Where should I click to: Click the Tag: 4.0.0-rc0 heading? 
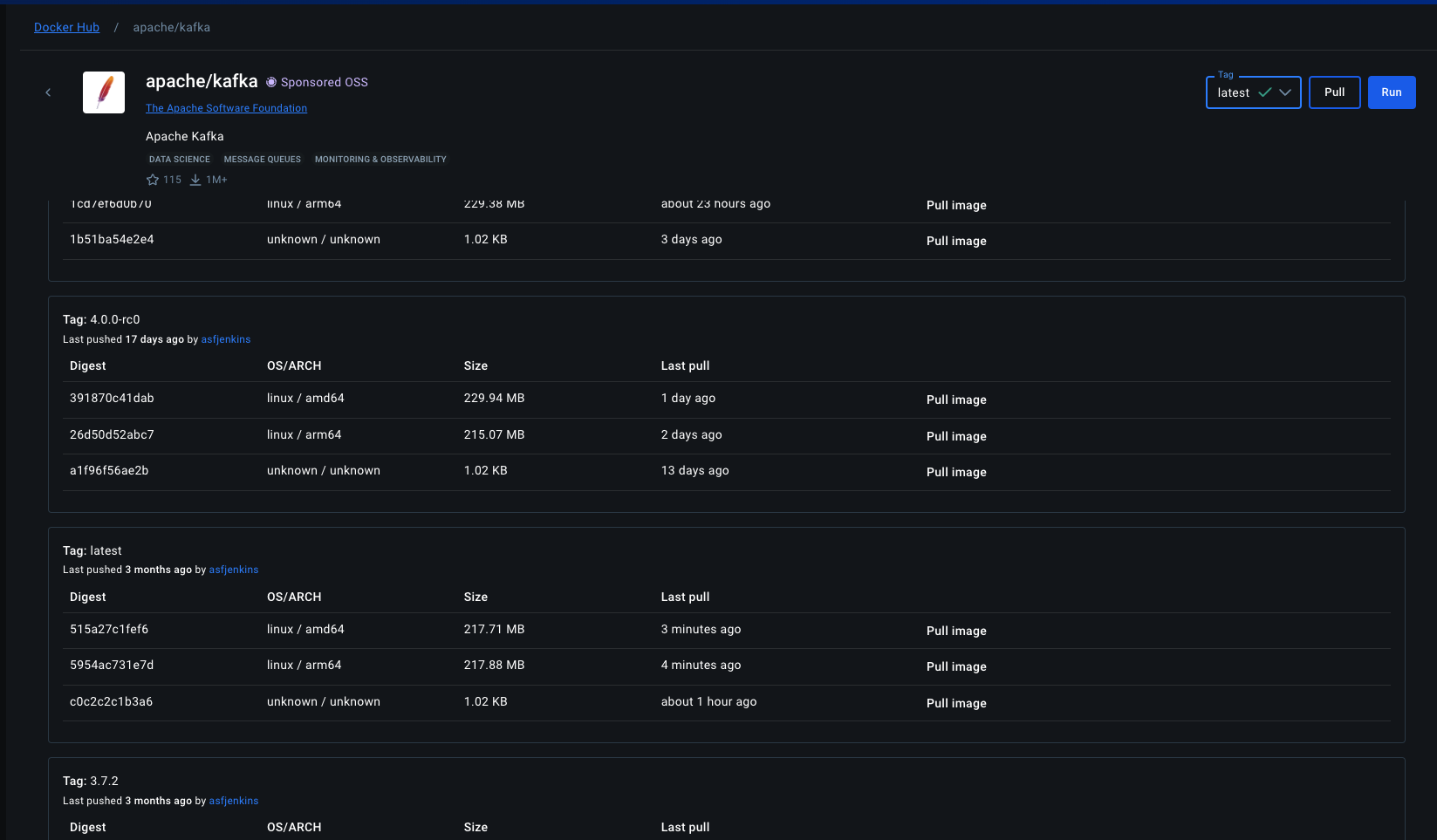(x=101, y=319)
